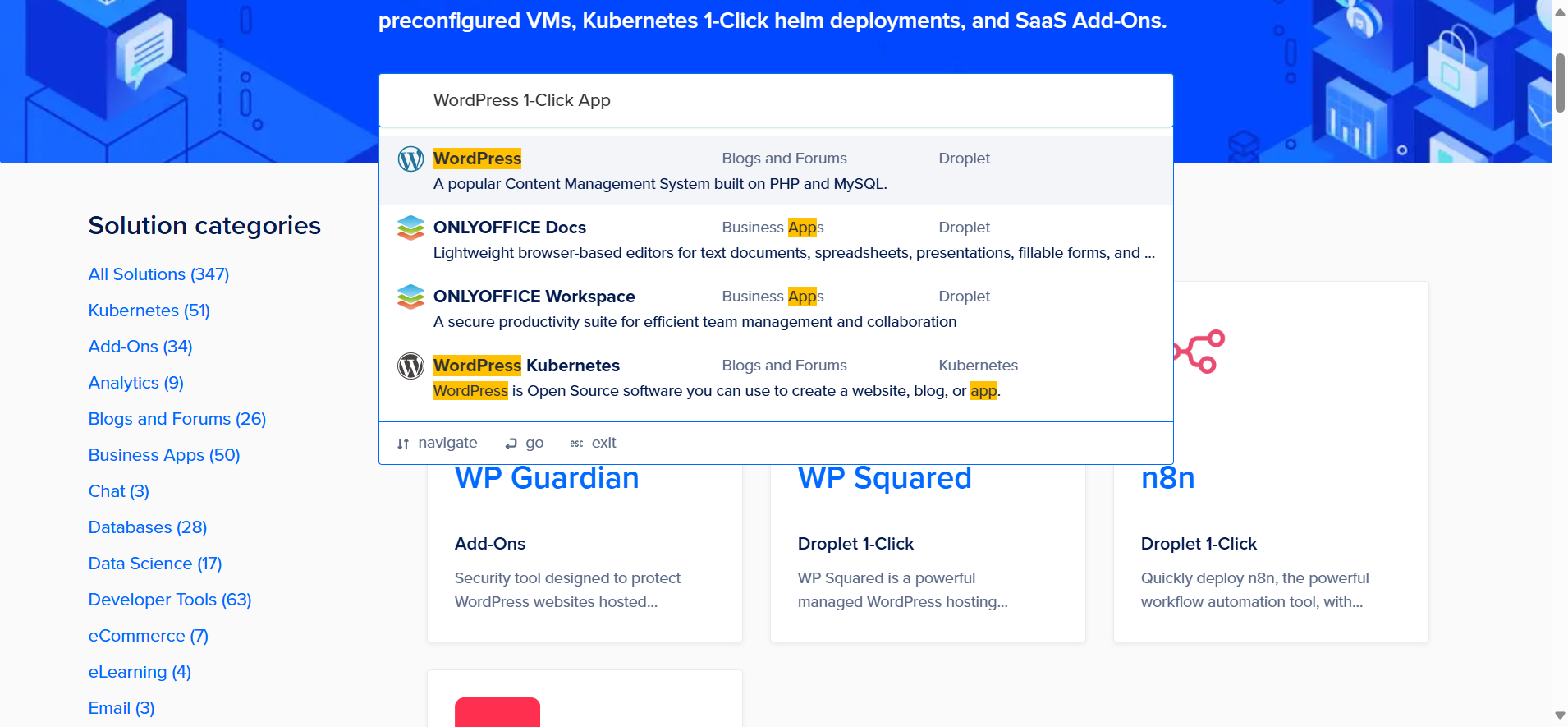Open the n8n card title
Viewport: 1568px width, 727px height.
click(1168, 478)
